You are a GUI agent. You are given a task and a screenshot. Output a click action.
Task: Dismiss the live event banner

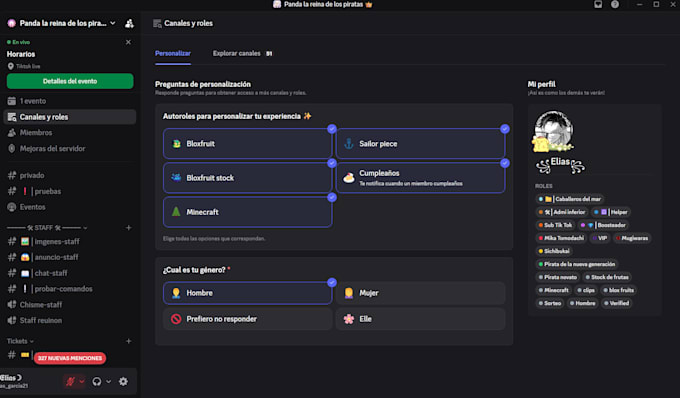click(128, 42)
